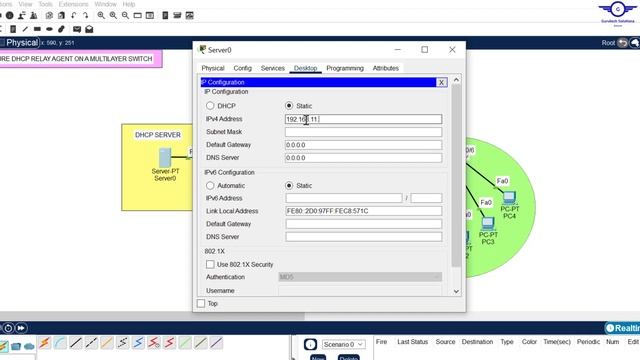Viewport: 640px width, 360px height.
Task: Check the Top checkbox
Action: tap(201, 304)
